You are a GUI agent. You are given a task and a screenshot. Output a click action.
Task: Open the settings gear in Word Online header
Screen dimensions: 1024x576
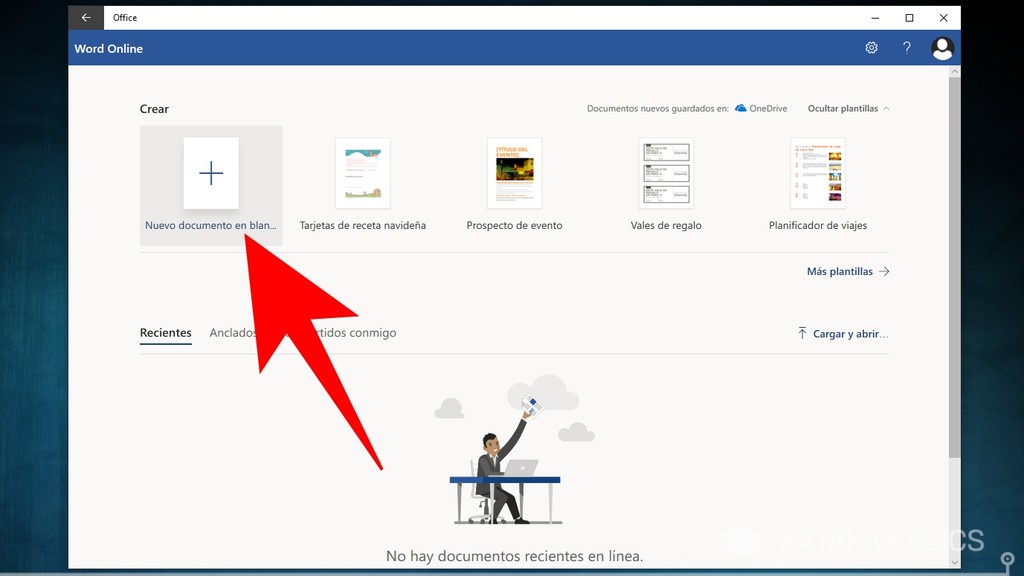(x=871, y=48)
